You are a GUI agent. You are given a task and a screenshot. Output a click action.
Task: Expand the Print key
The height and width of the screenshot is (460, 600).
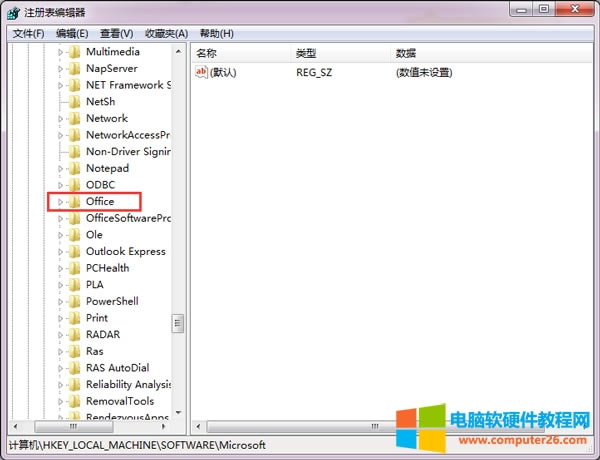coord(60,318)
